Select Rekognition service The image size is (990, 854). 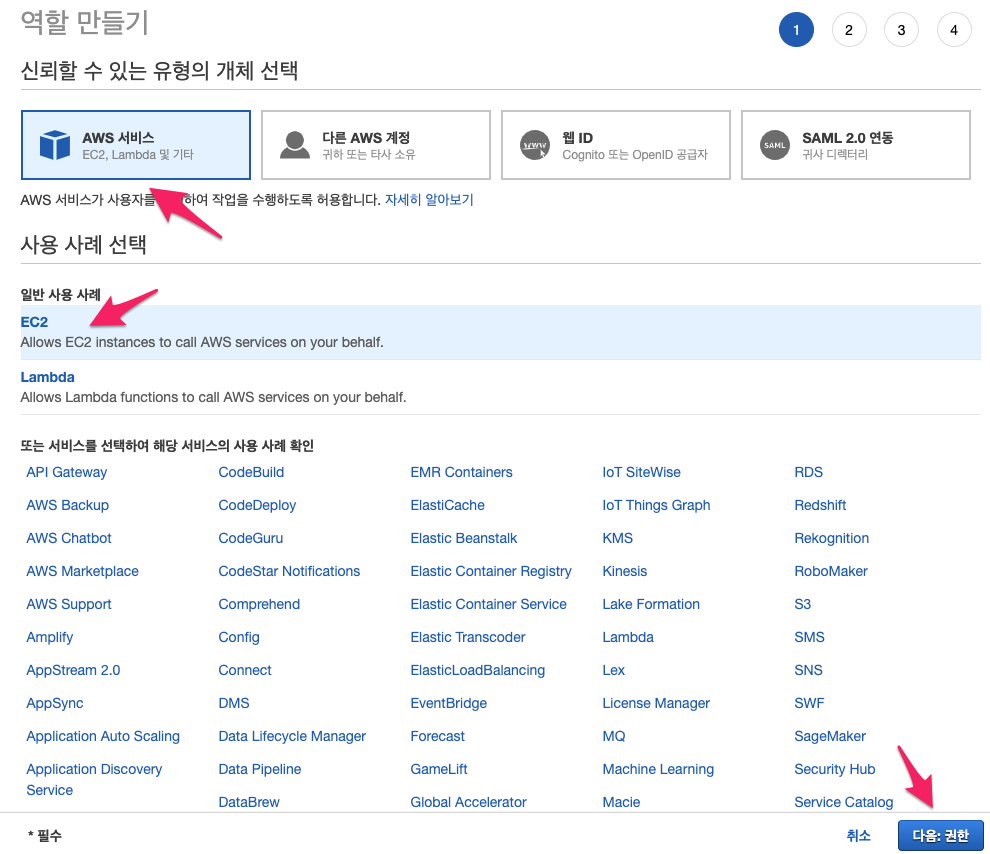pos(832,538)
